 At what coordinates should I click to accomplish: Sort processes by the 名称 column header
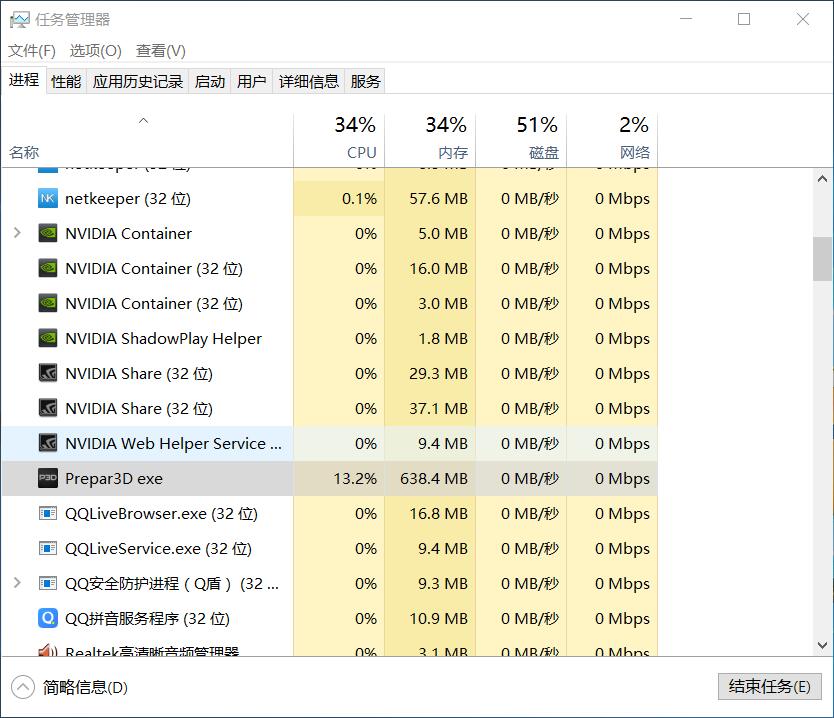[147, 140]
